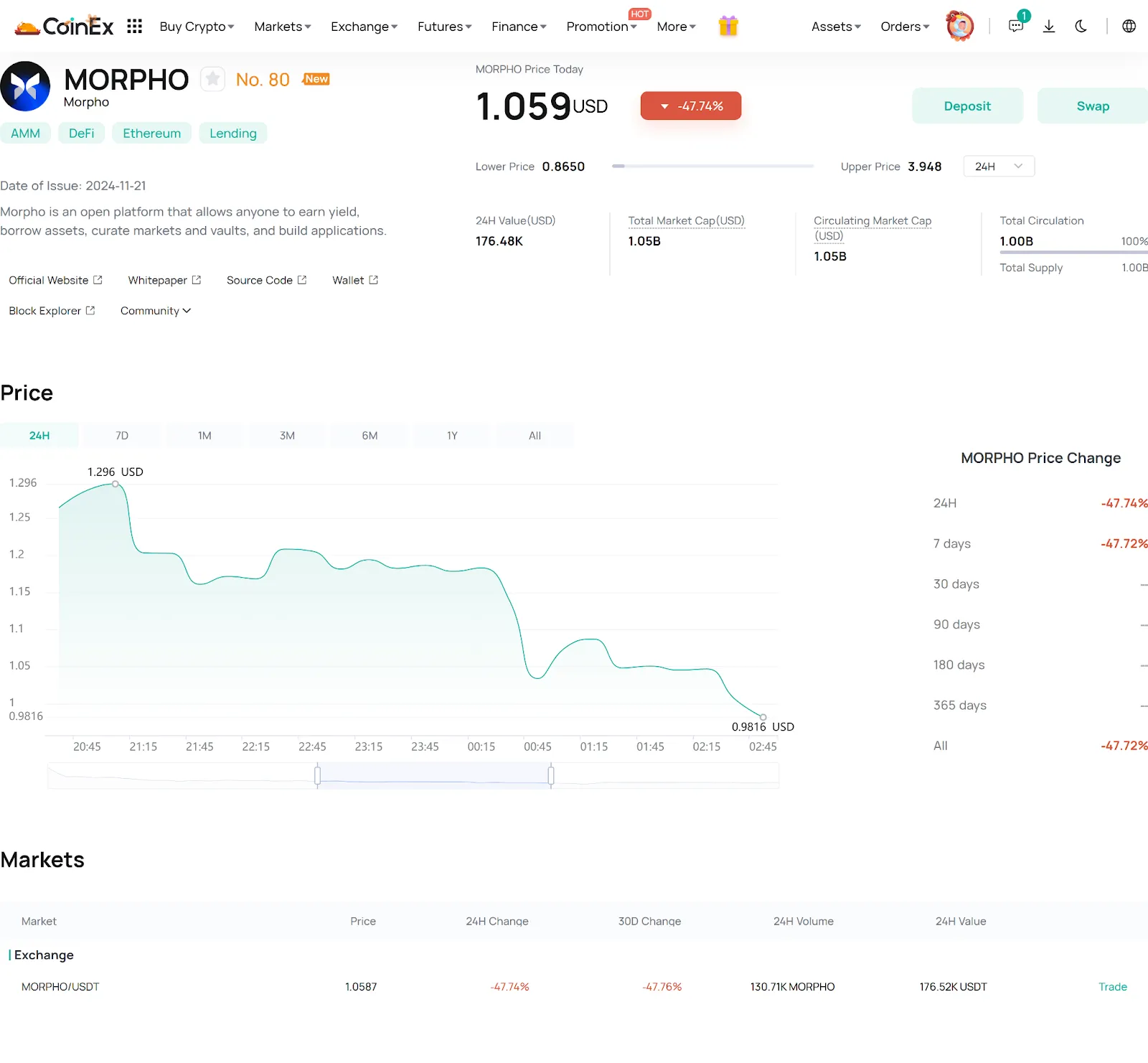Select the AMM tag
Image resolution: width=1148 pixels, height=1063 pixels.
25,134
